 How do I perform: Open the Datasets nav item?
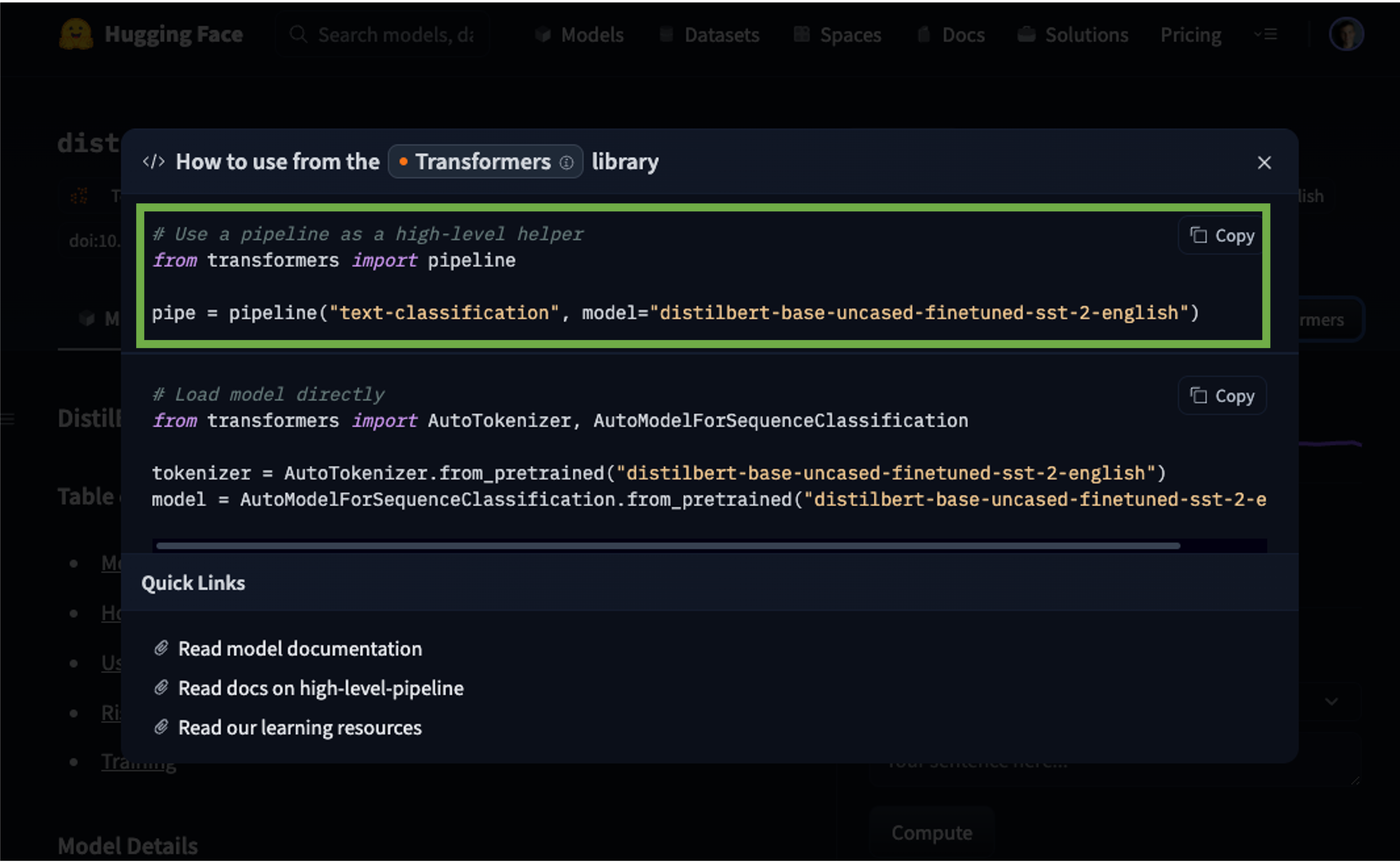pyautogui.click(x=710, y=35)
